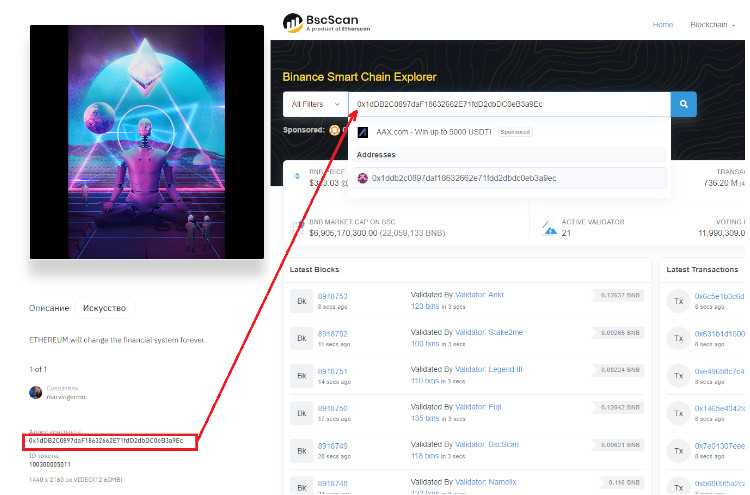The height and width of the screenshot is (495, 750).
Task: Click the identicon beside the suggested address
Action: (x=363, y=178)
